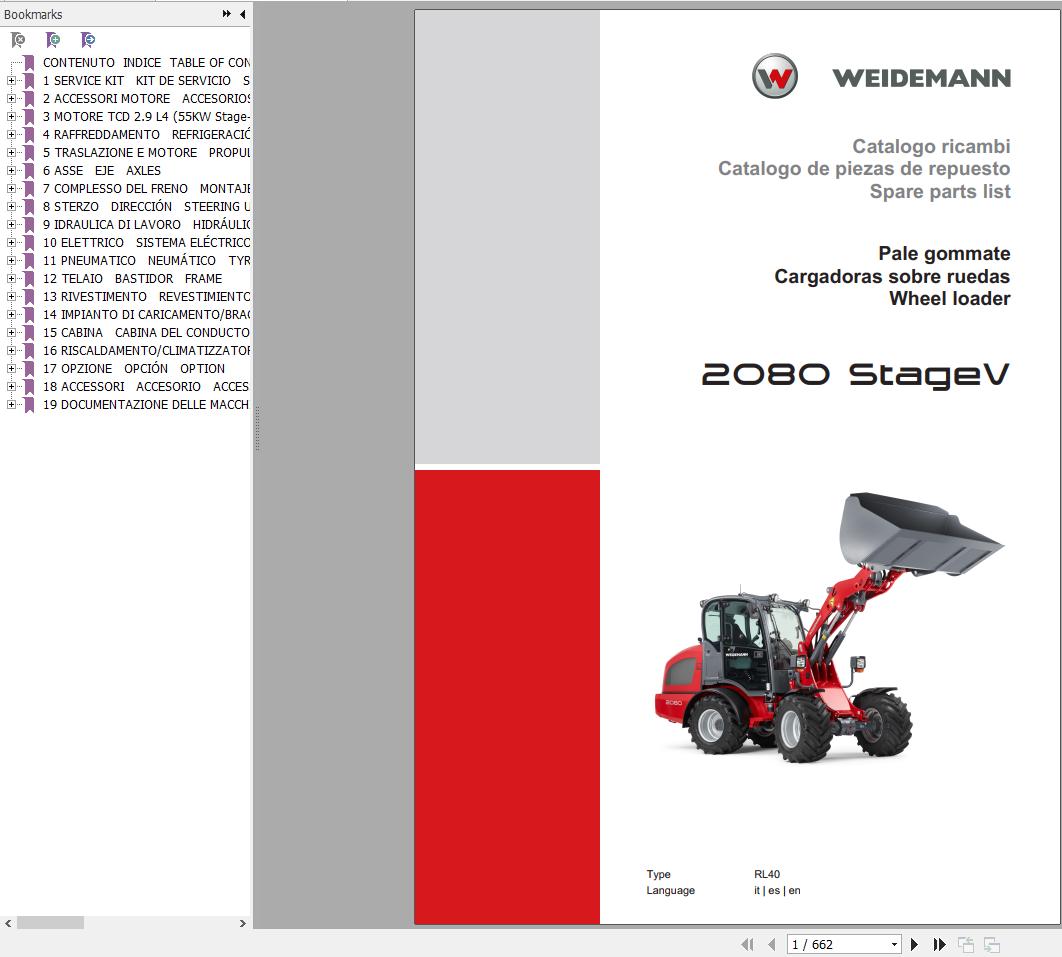1062x957 pixels.
Task: Click the add new bookmark icon
Action: coord(53,40)
